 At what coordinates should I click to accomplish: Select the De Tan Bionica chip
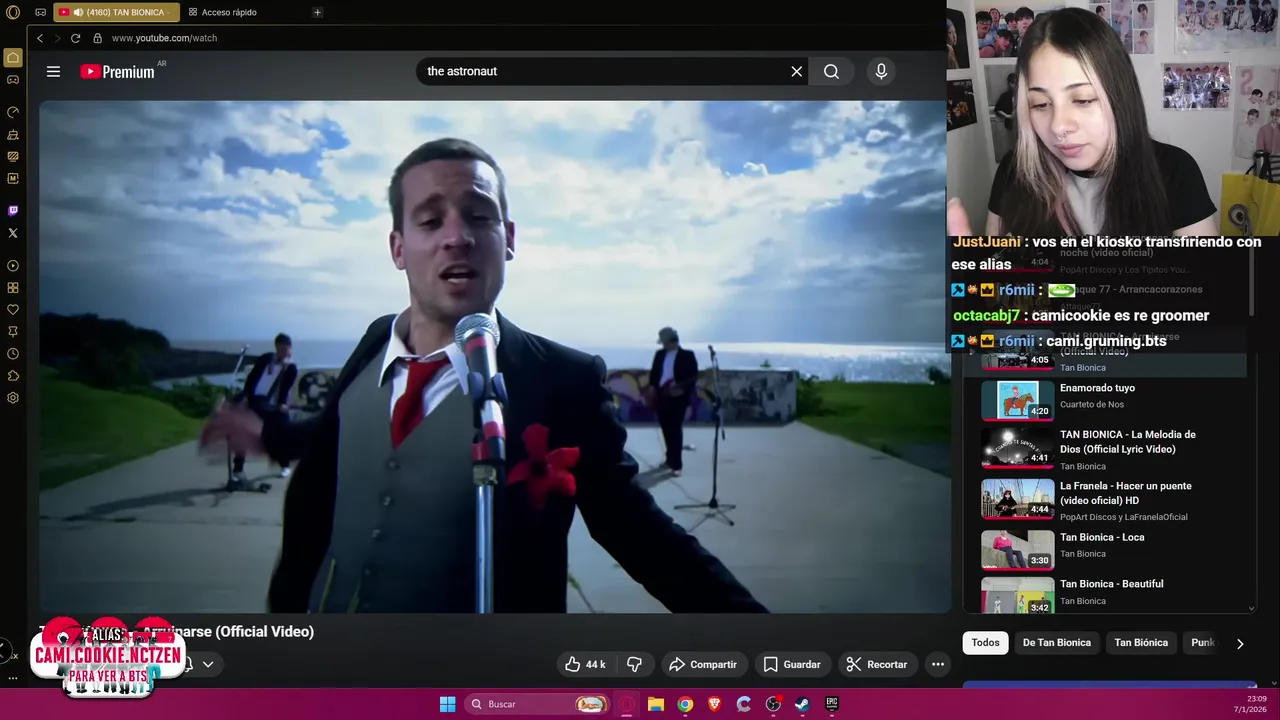(x=1056, y=643)
